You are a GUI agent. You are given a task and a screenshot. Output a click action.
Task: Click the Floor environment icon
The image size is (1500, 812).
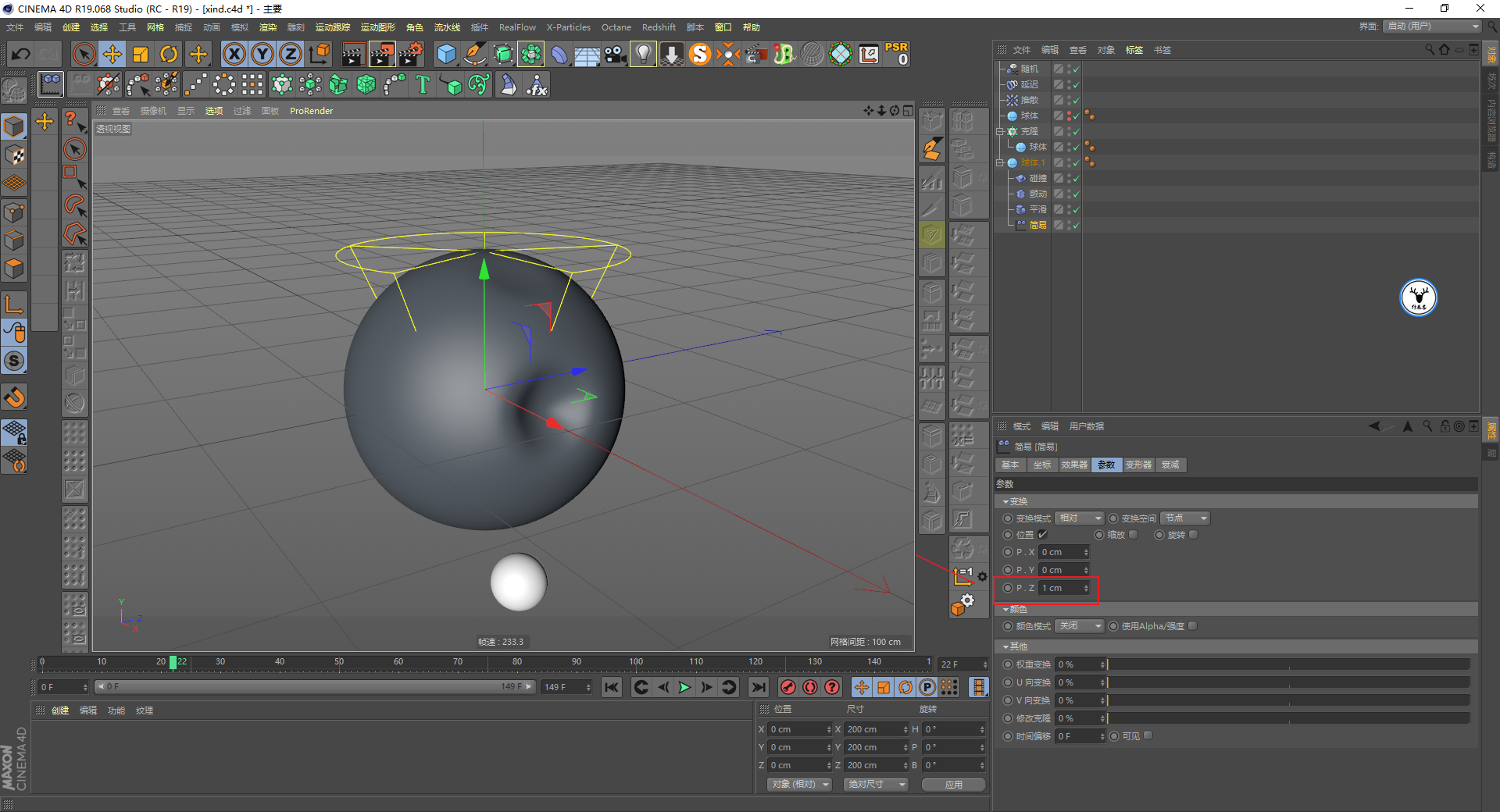pos(587,54)
